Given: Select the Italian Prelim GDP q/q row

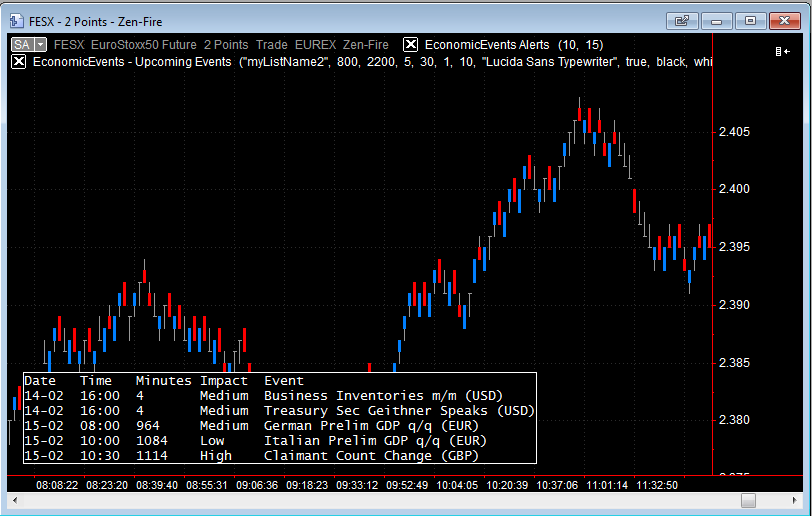Looking at the screenshot, I should coord(280,441).
